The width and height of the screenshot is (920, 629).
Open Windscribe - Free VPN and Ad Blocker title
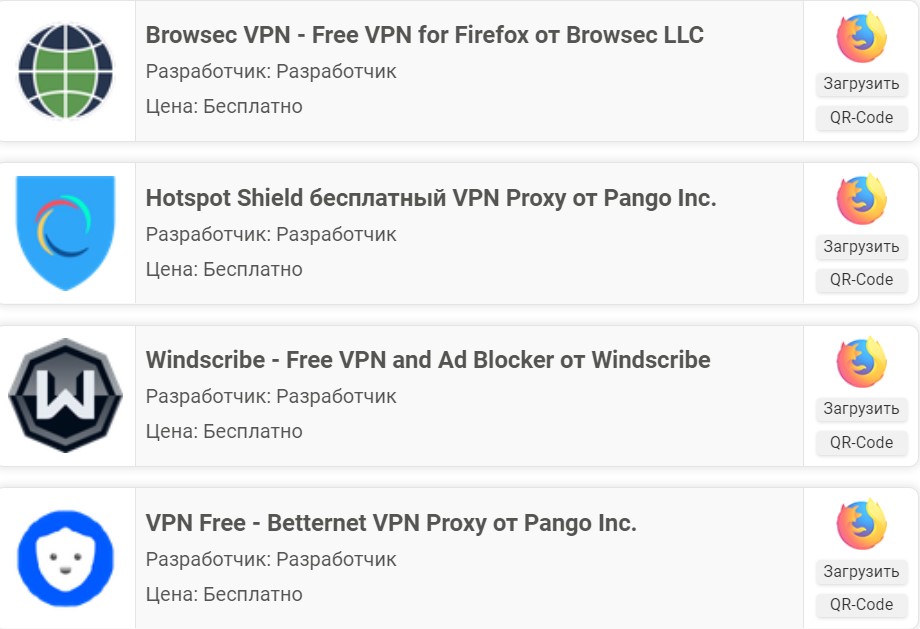point(428,360)
